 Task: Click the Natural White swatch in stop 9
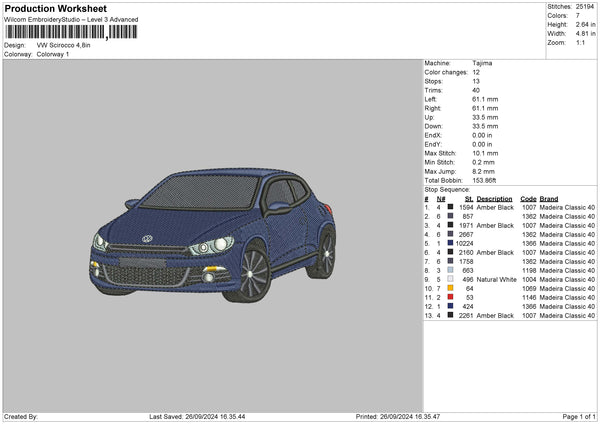click(451, 279)
